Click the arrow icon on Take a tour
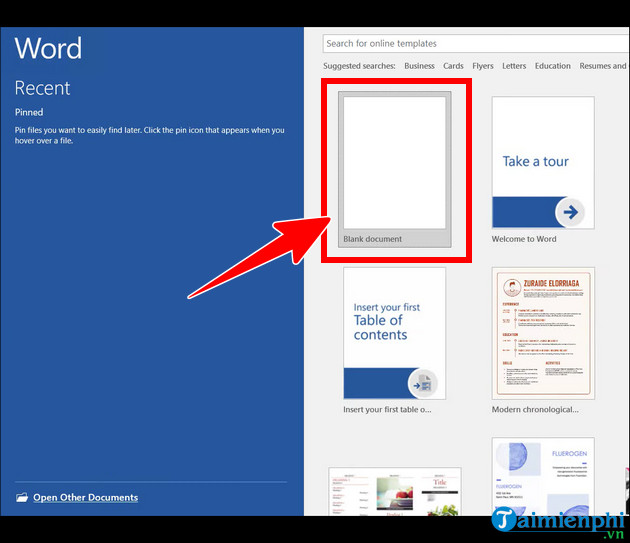The width and height of the screenshot is (630, 543). [570, 212]
